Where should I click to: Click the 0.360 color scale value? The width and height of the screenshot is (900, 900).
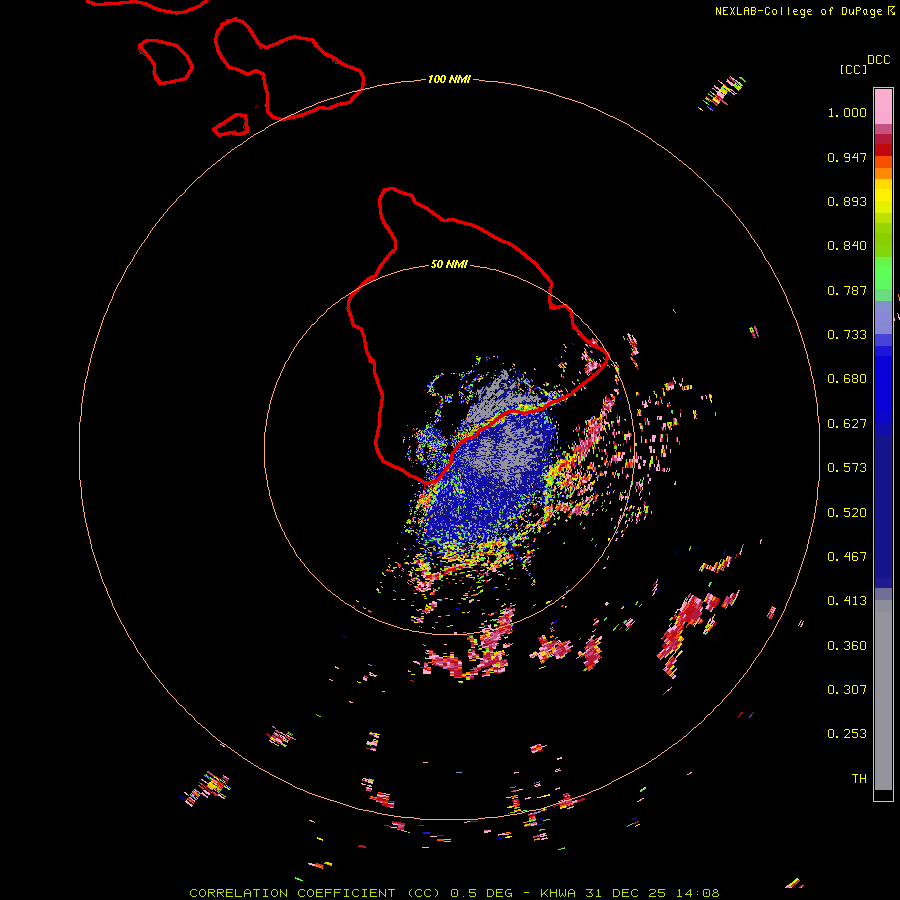tap(847, 646)
